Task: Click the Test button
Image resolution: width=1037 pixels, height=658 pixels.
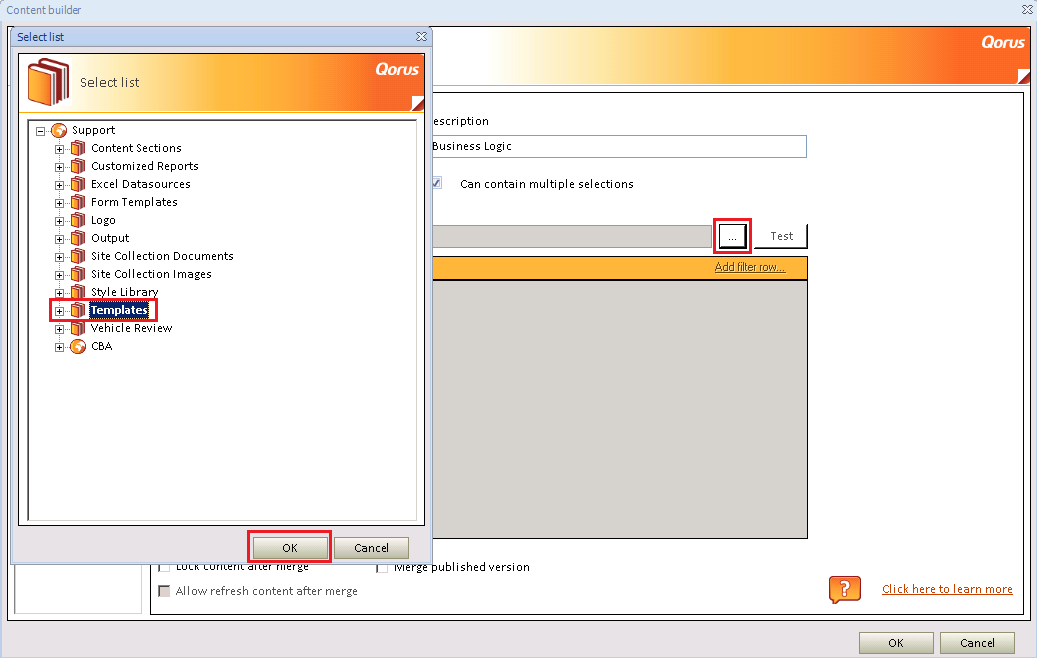Action: 781,236
